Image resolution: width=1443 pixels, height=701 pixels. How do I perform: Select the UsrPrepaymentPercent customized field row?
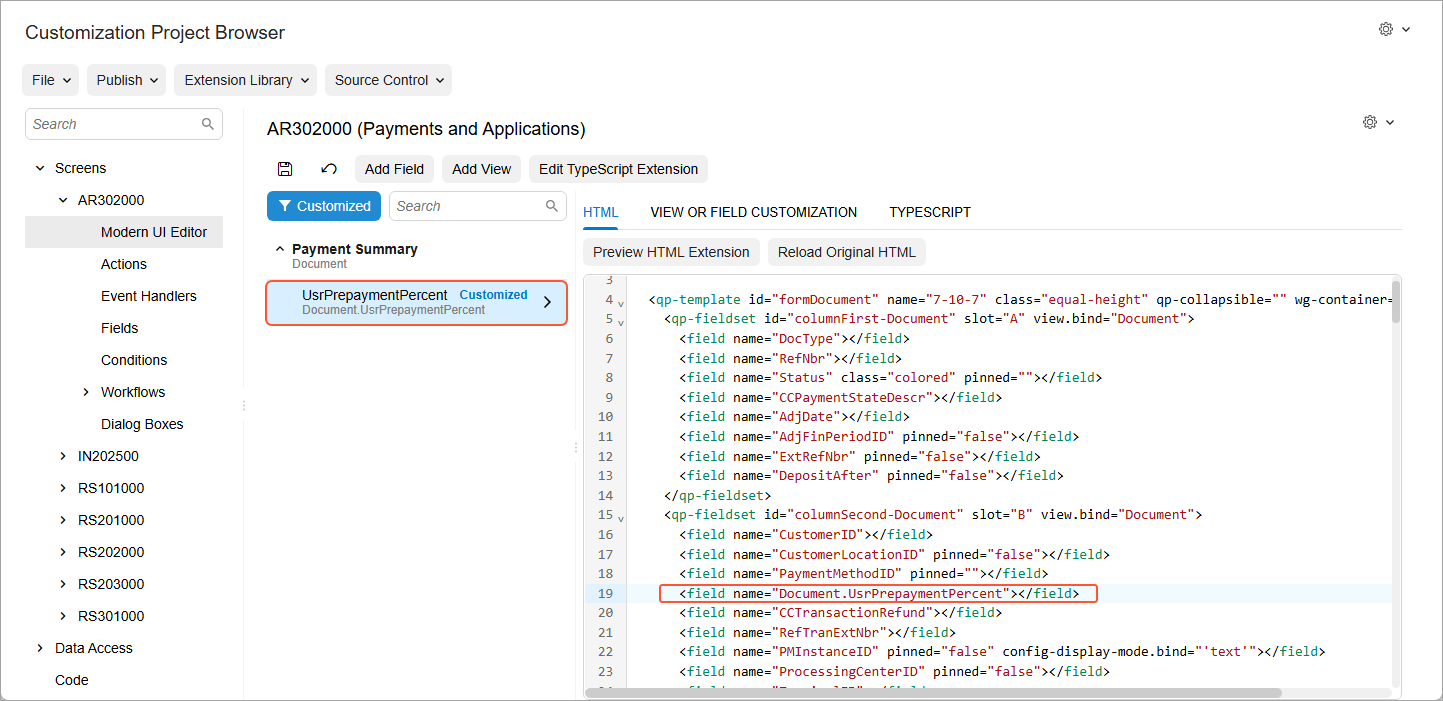click(x=416, y=302)
